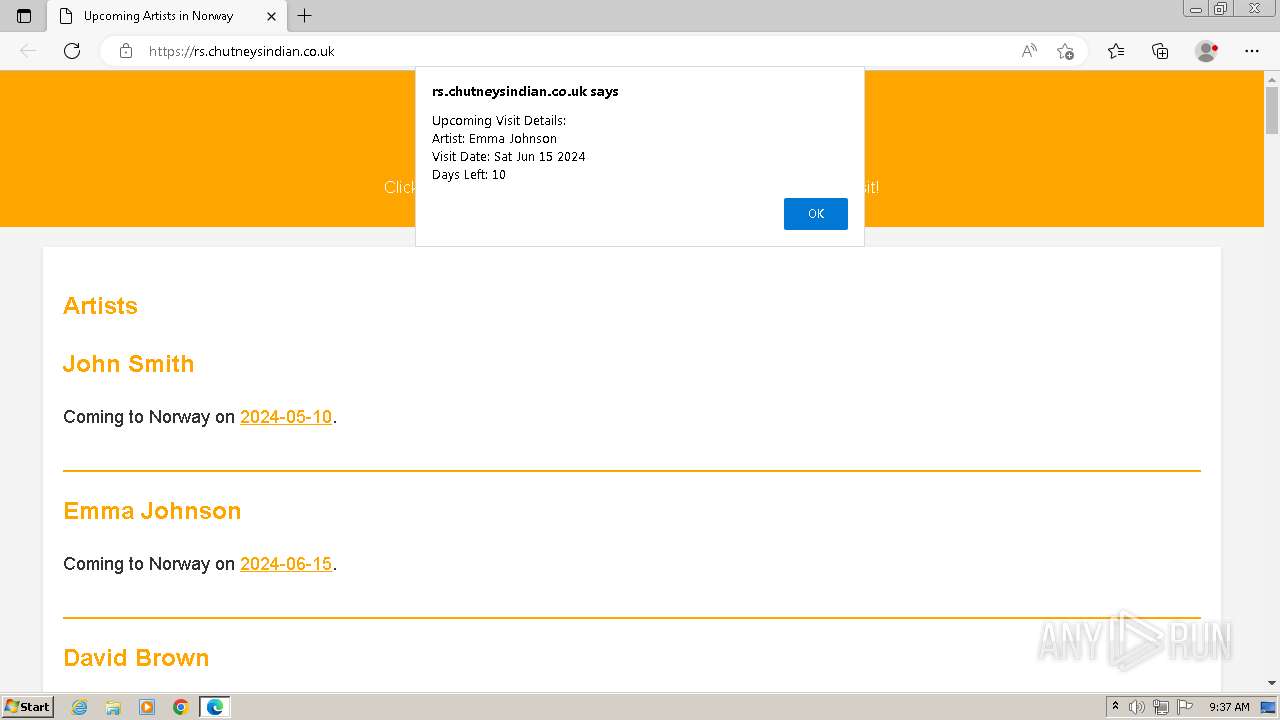
Task: Click the Artists section heading
Action: (100, 306)
